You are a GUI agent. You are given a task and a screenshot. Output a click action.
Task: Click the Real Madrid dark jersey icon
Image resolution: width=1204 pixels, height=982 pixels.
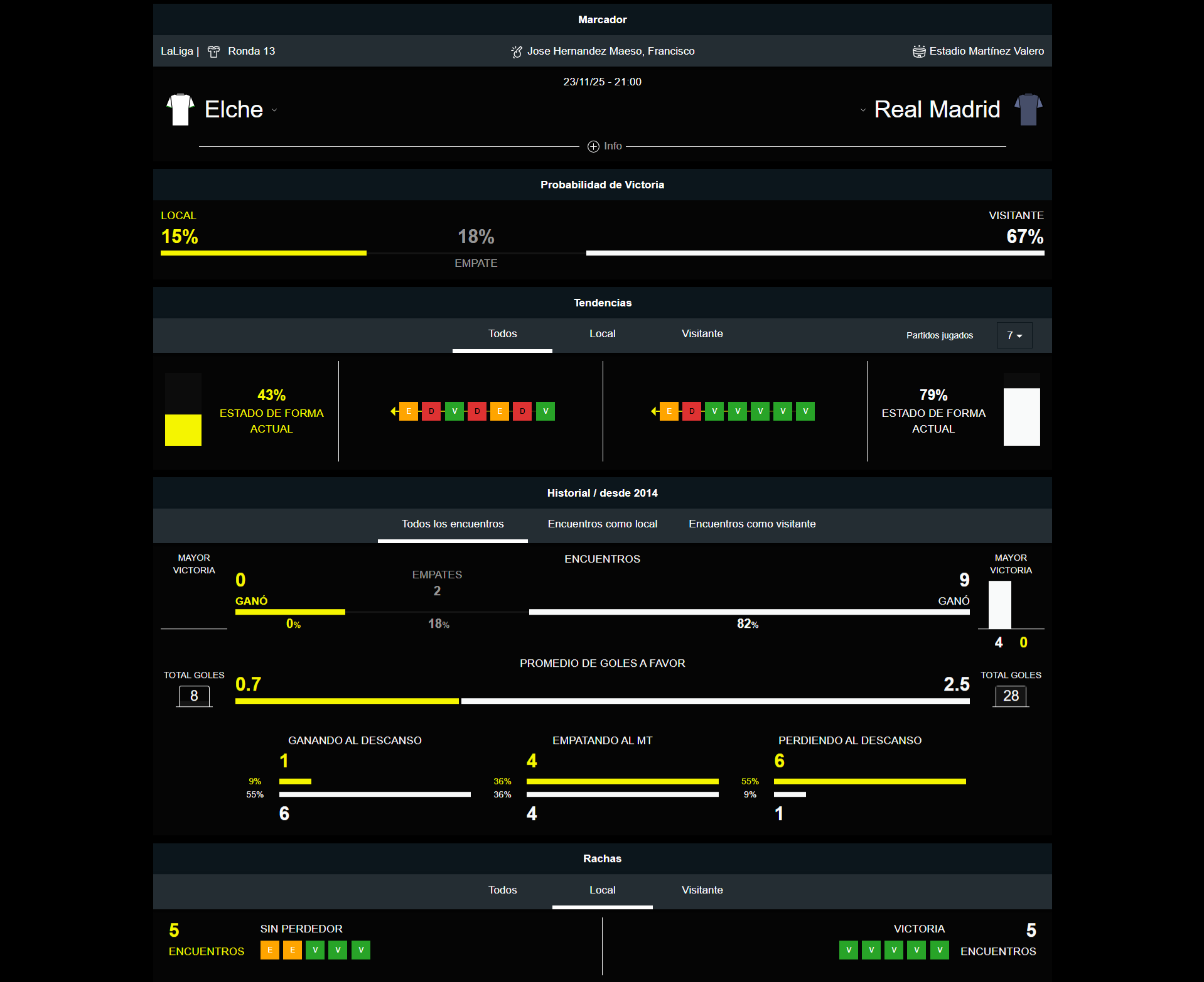click(x=1028, y=110)
